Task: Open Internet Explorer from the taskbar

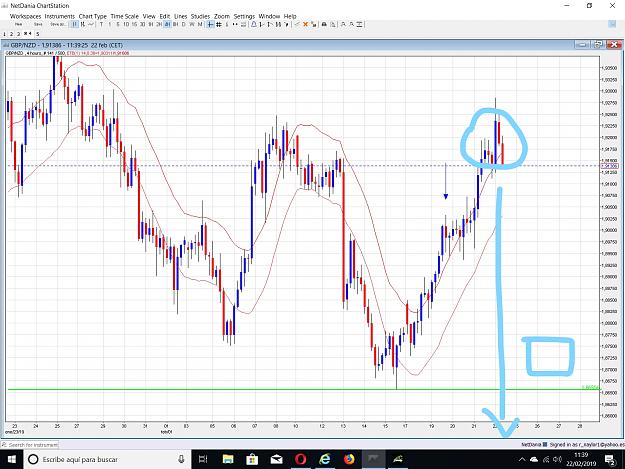Action: (x=325, y=459)
